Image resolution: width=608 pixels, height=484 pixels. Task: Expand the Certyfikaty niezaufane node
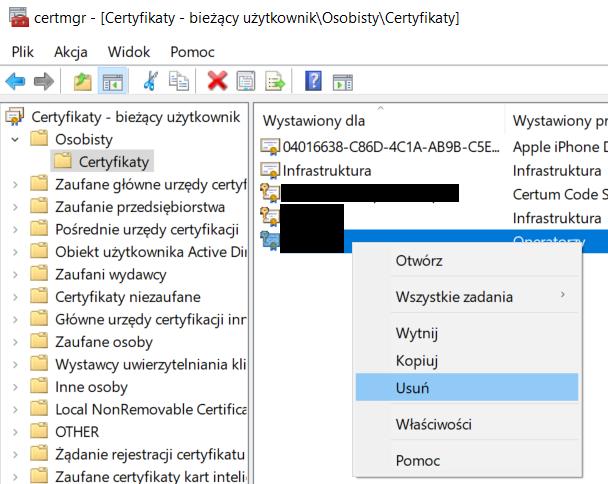[x=15, y=297]
